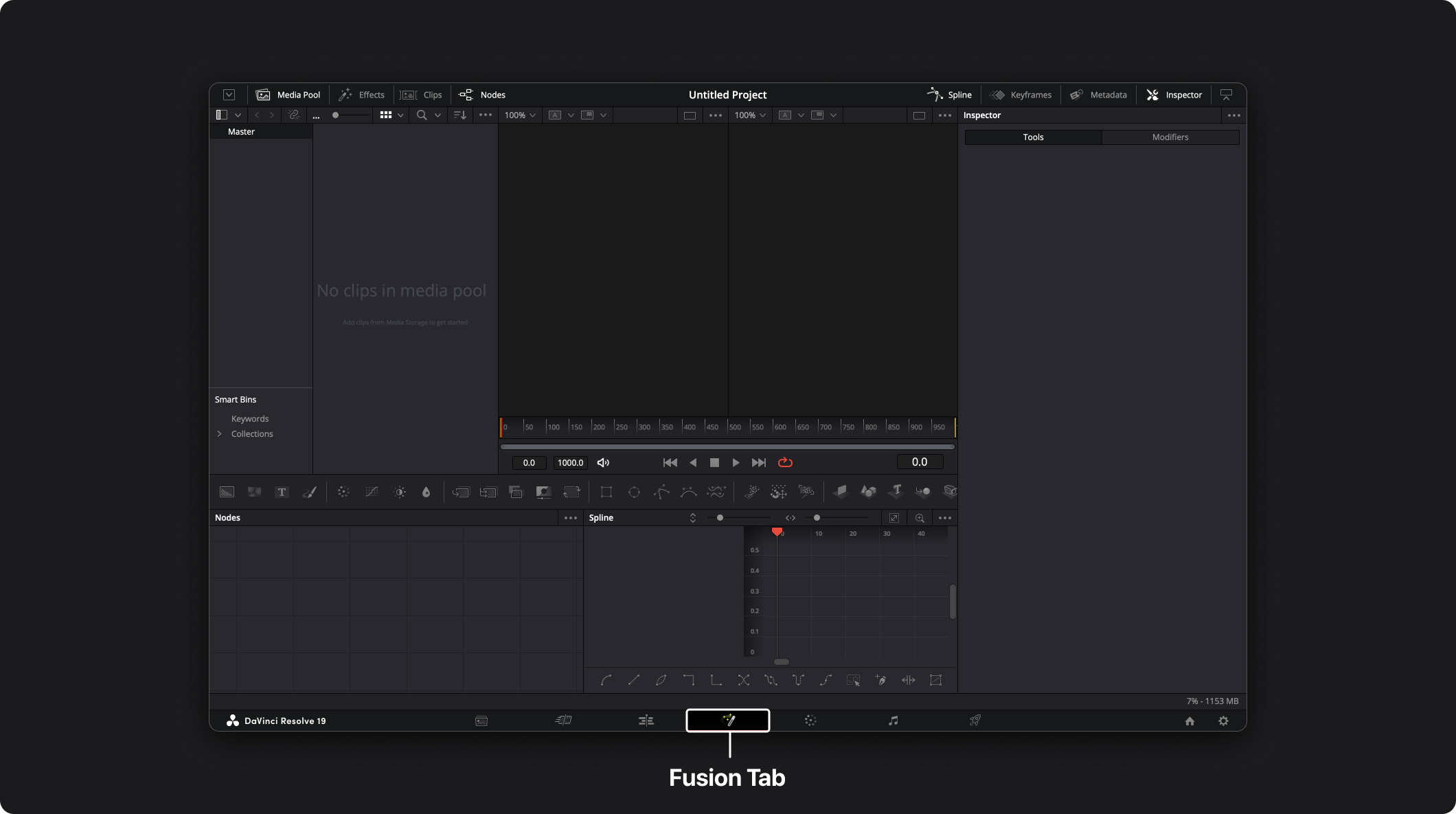Open the Color page icon
The height and width of the screenshot is (814, 1456).
click(810, 721)
